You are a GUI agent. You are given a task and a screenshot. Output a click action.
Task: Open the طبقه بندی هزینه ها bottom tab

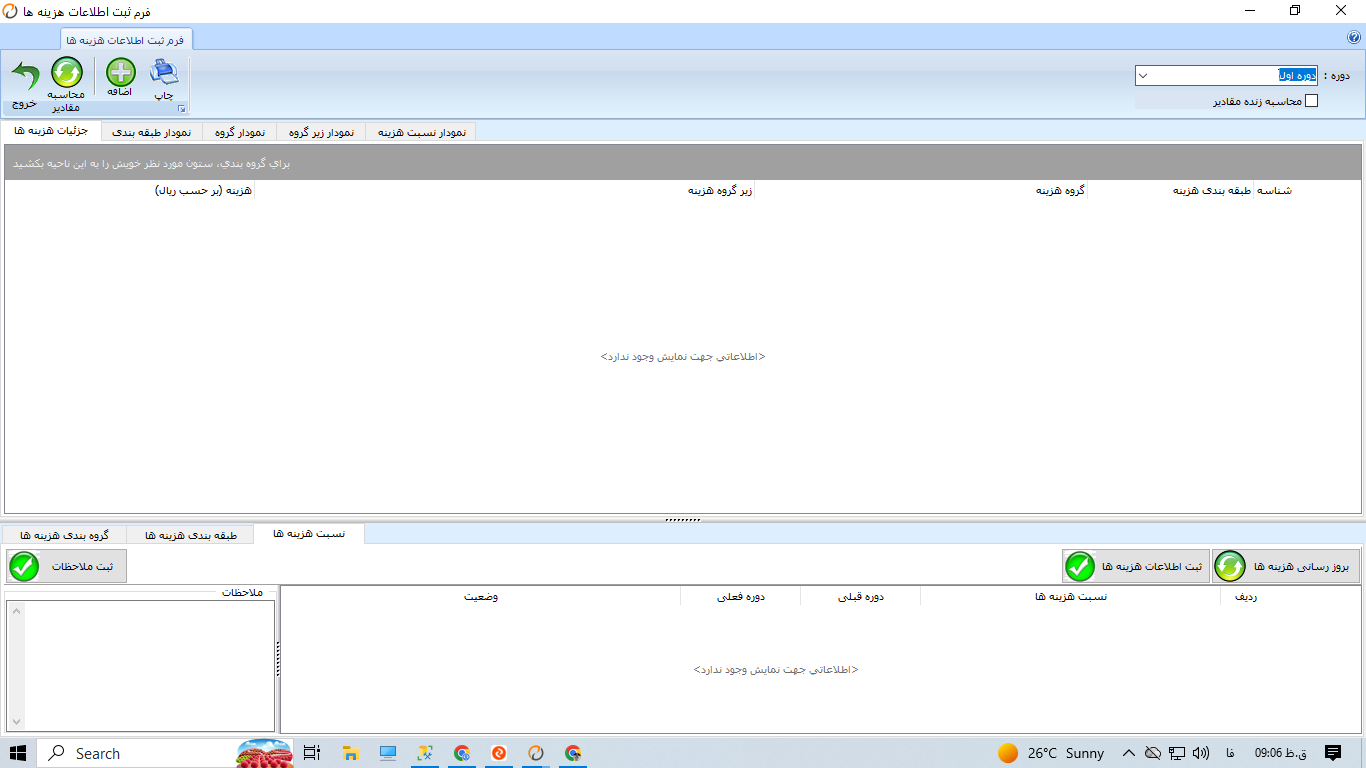(x=191, y=535)
